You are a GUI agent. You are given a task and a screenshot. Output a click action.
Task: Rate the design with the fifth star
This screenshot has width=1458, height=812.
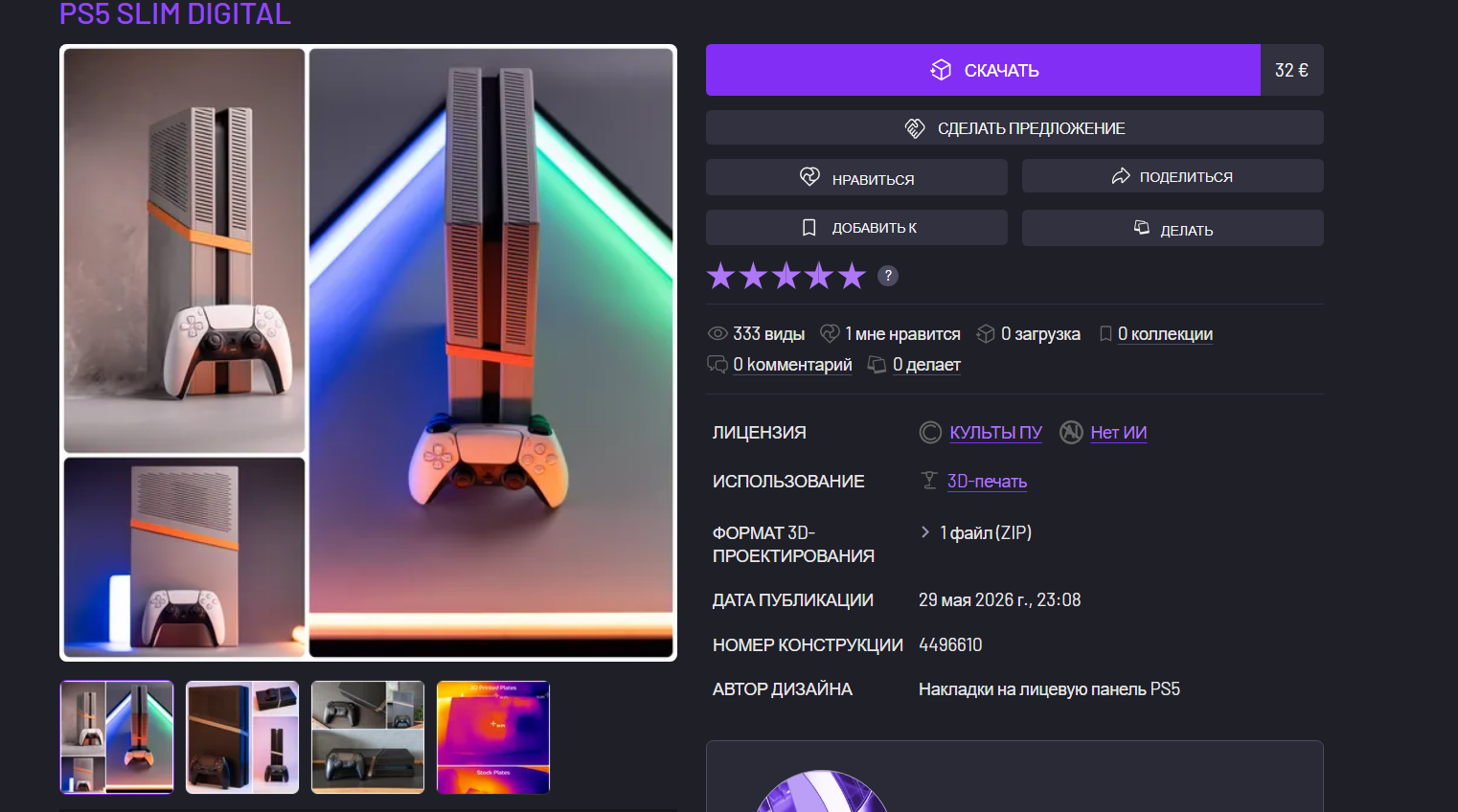[x=852, y=276]
